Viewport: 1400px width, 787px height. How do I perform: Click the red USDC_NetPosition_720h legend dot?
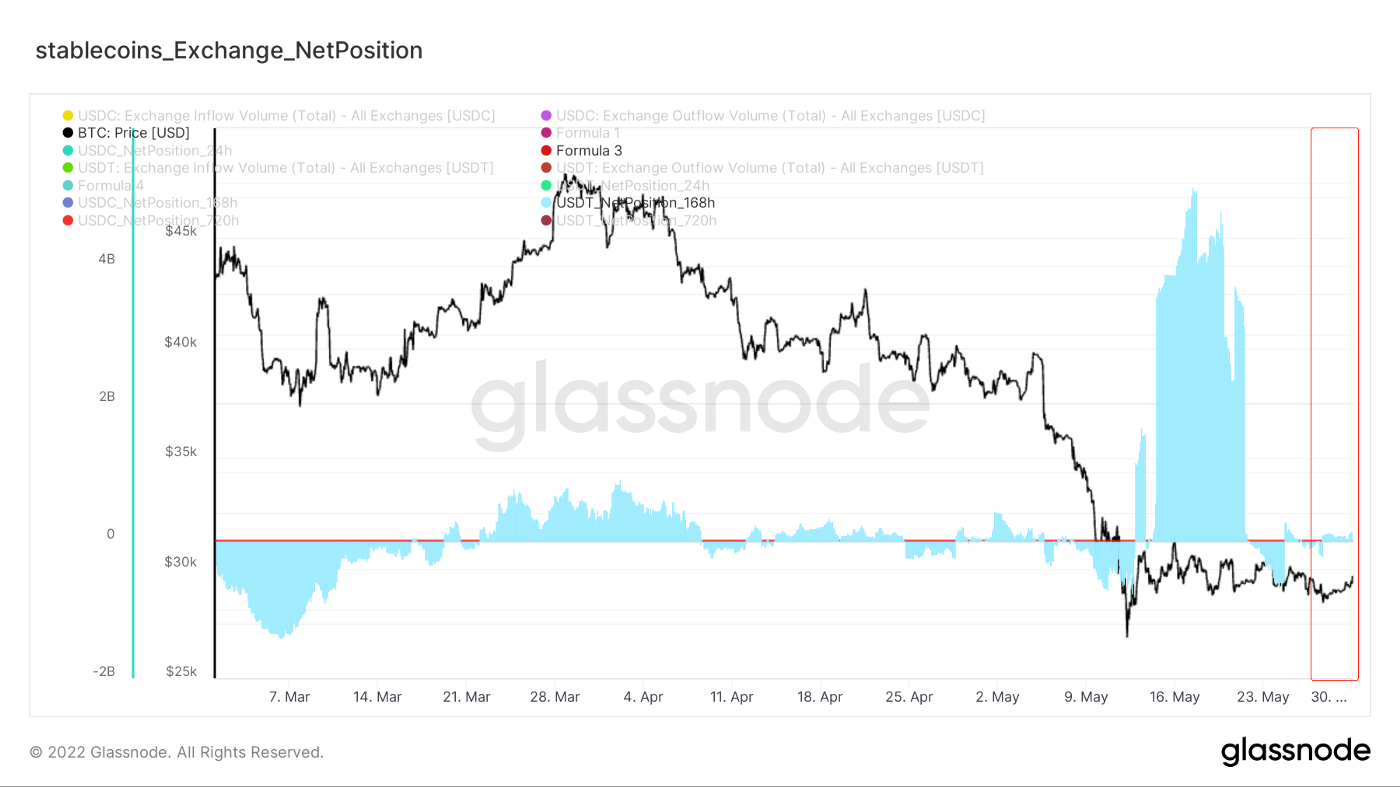[68, 220]
